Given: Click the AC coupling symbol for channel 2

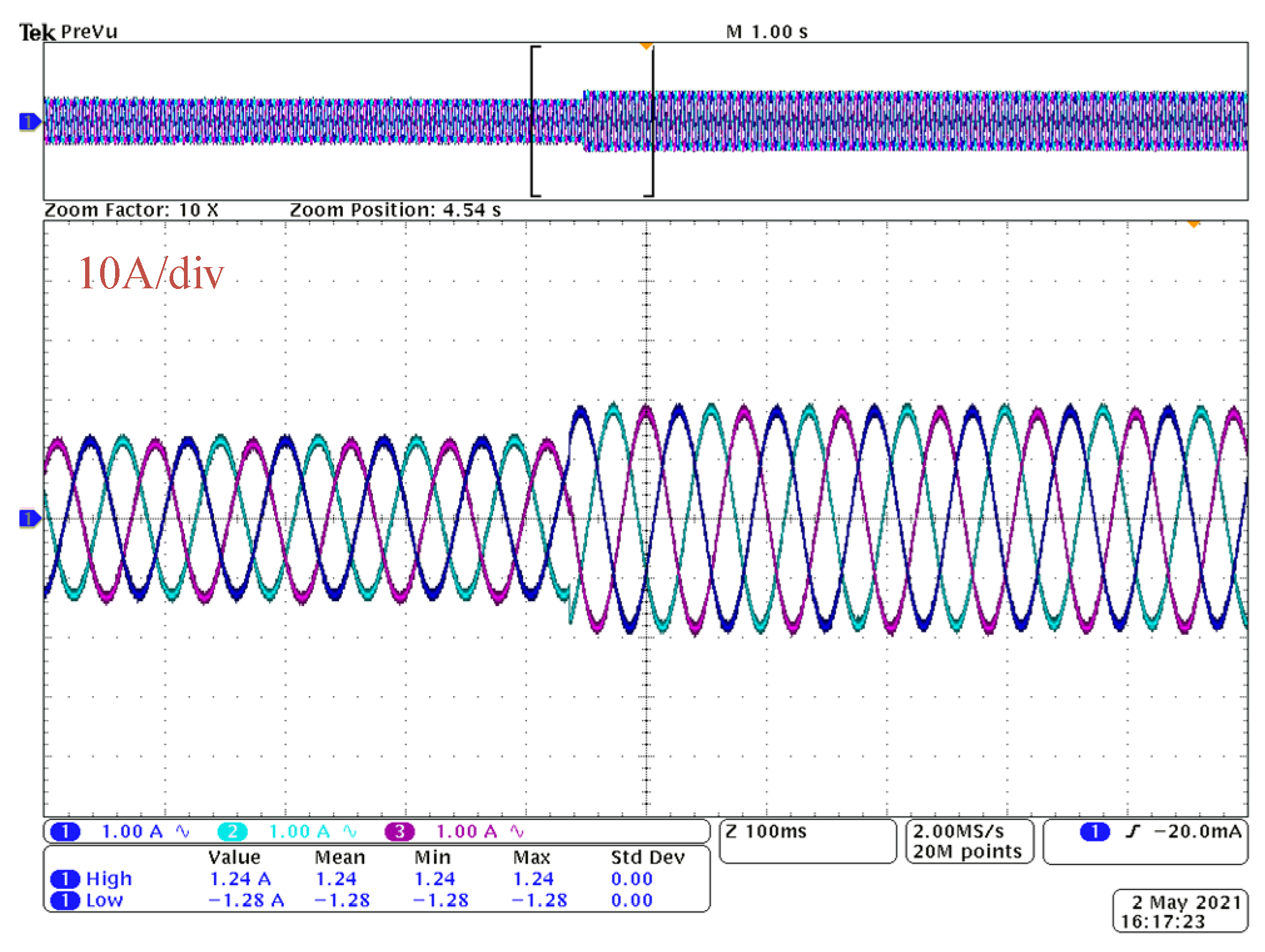Looking at the screenshot, I should pos(350,831).
